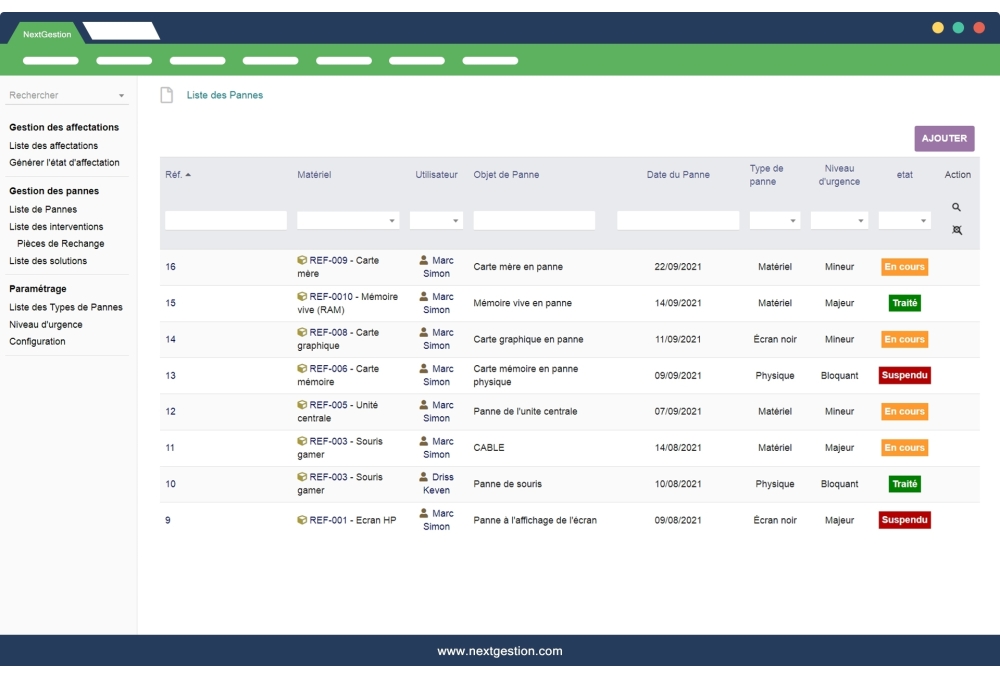
Task: Click the AJOUTER button
Action: 943,138
